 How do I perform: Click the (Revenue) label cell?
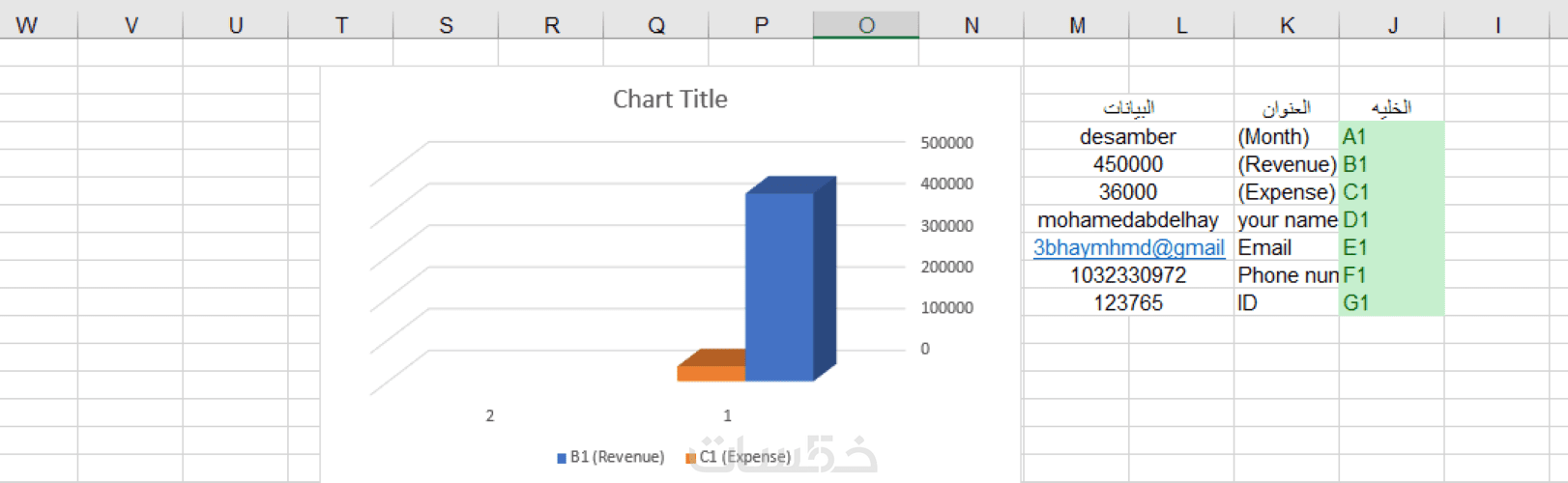pos(1287,165)
